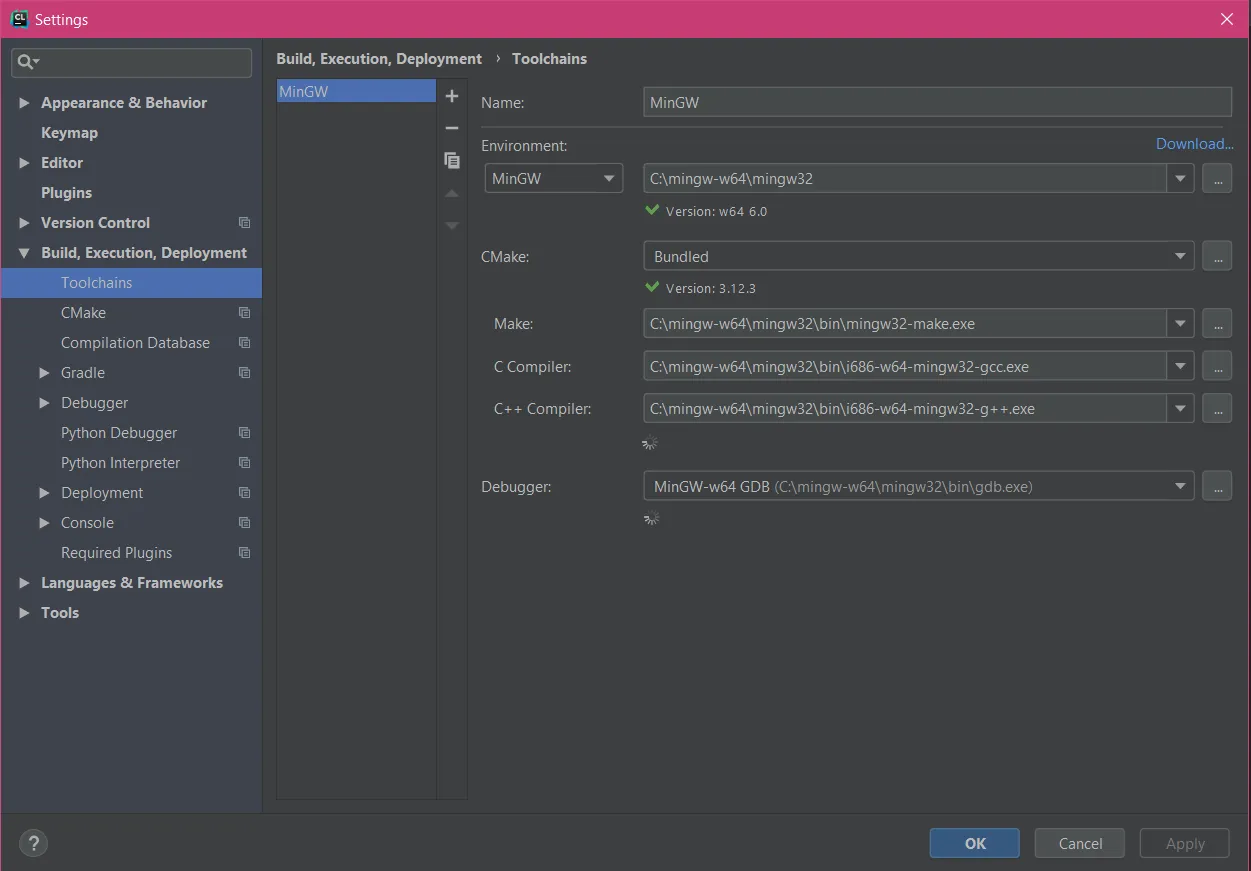Click project-level icon next to Python Debugger

pyautogui.click(x=245, y=433)
